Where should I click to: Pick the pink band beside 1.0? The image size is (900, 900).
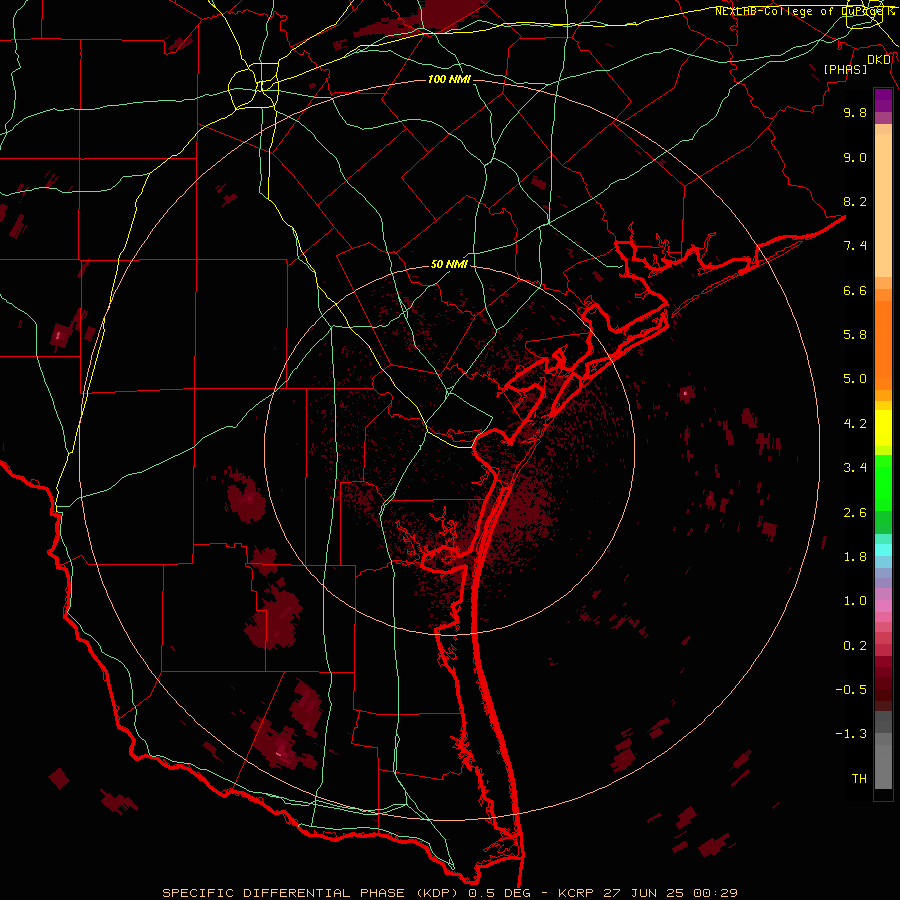[x=883, y=606]
